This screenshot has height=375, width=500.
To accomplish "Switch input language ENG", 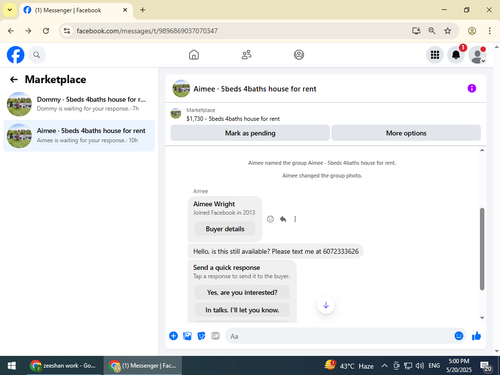I will (x=434, y=366).
